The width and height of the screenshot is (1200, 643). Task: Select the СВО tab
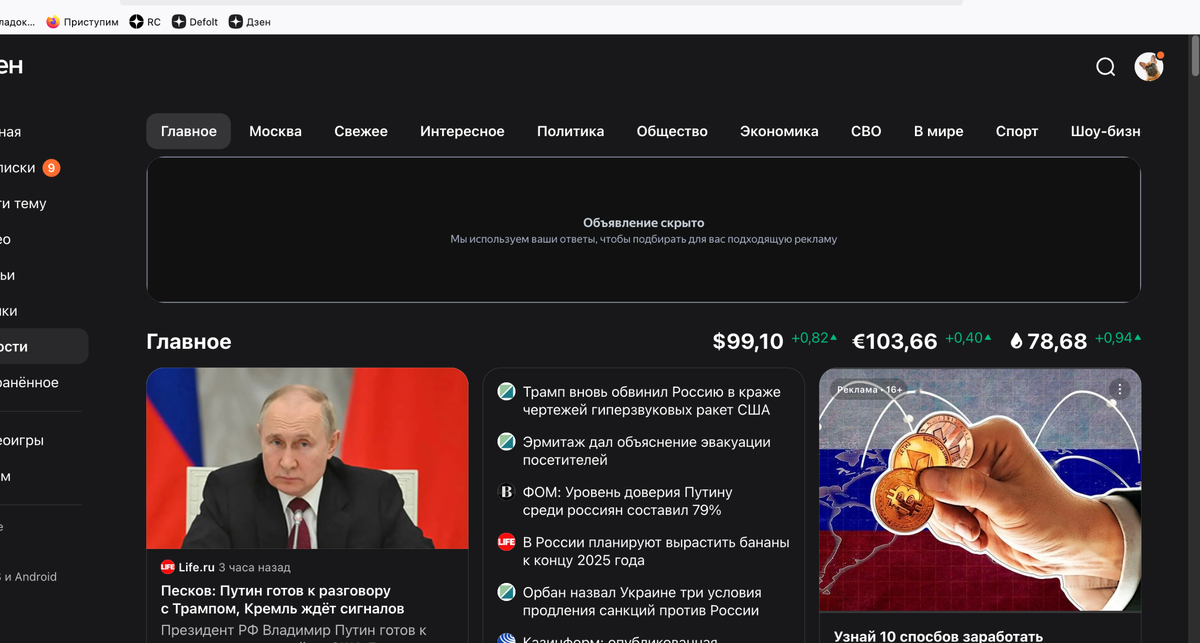point(866,131)
